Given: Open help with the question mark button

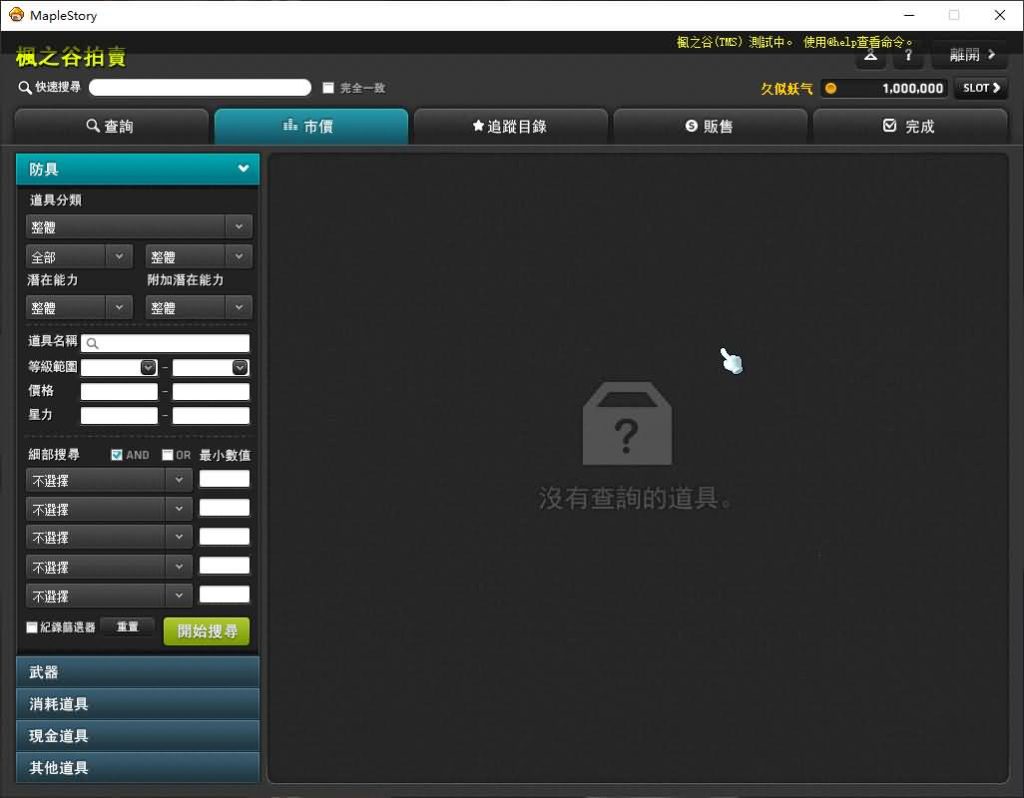Looking at the screenshot, I should click(x=908, y=56).
